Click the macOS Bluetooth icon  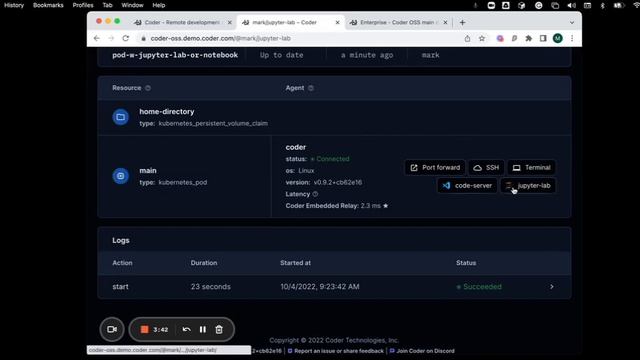tap(602, 5)
